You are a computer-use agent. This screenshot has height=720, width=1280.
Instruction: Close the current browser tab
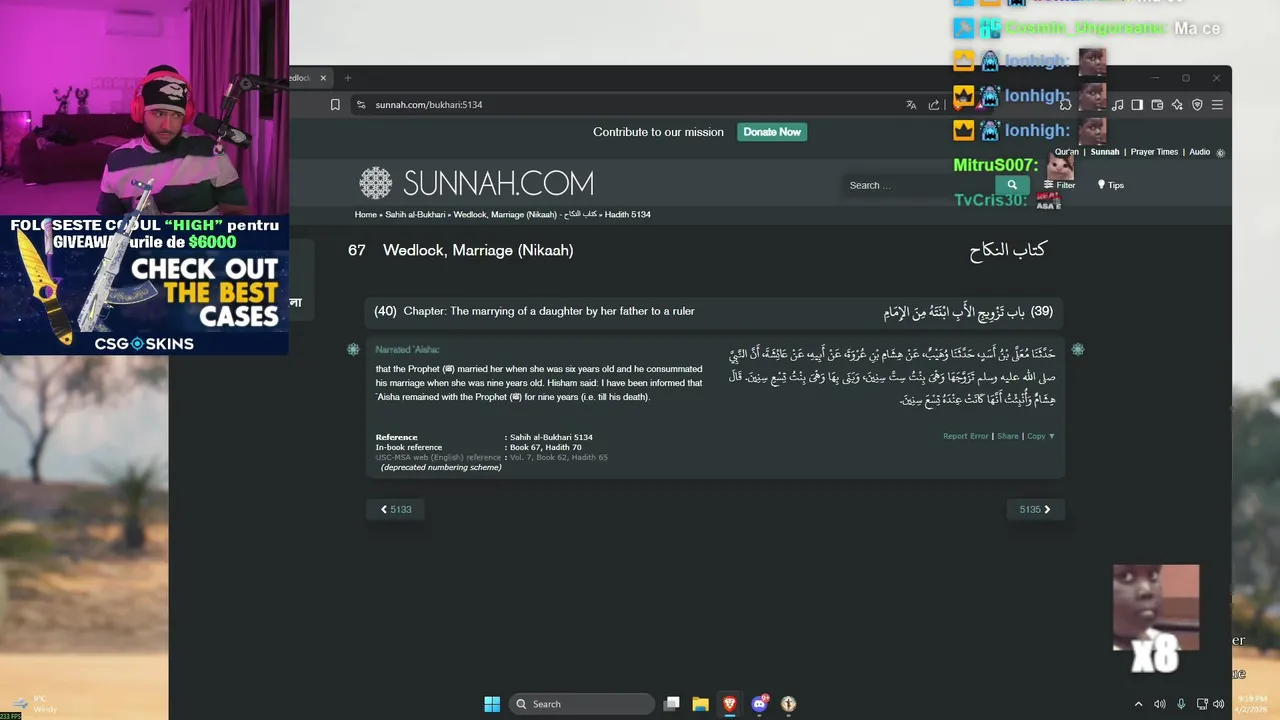coord(323,78)
